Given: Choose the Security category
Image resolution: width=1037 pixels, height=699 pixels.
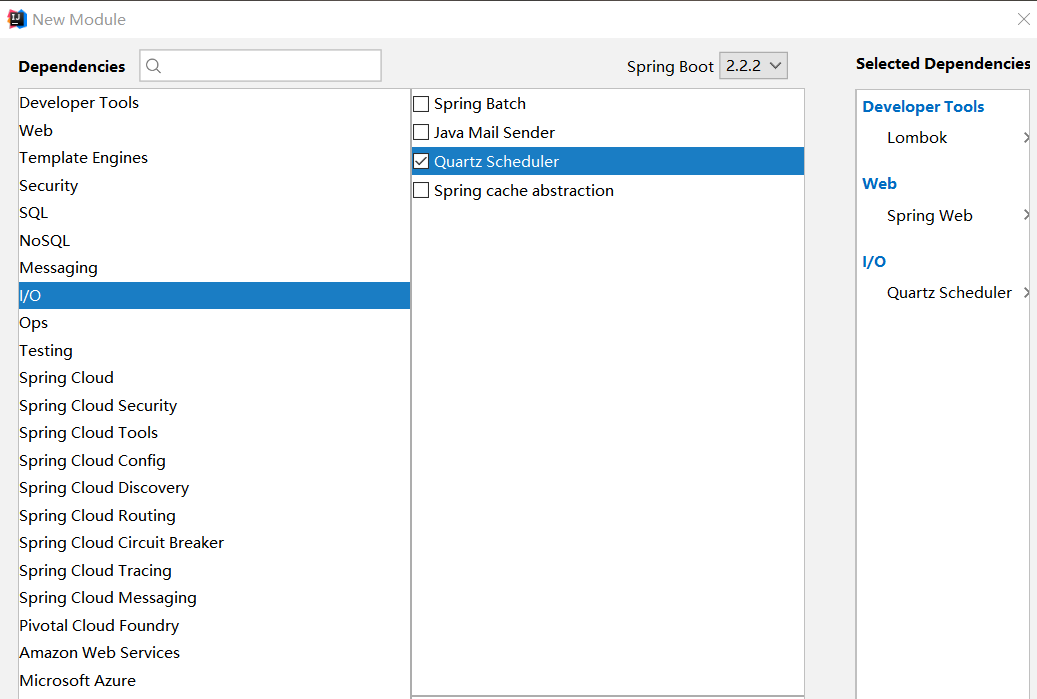Looking at the screenshot, I should tap(214, 185).
